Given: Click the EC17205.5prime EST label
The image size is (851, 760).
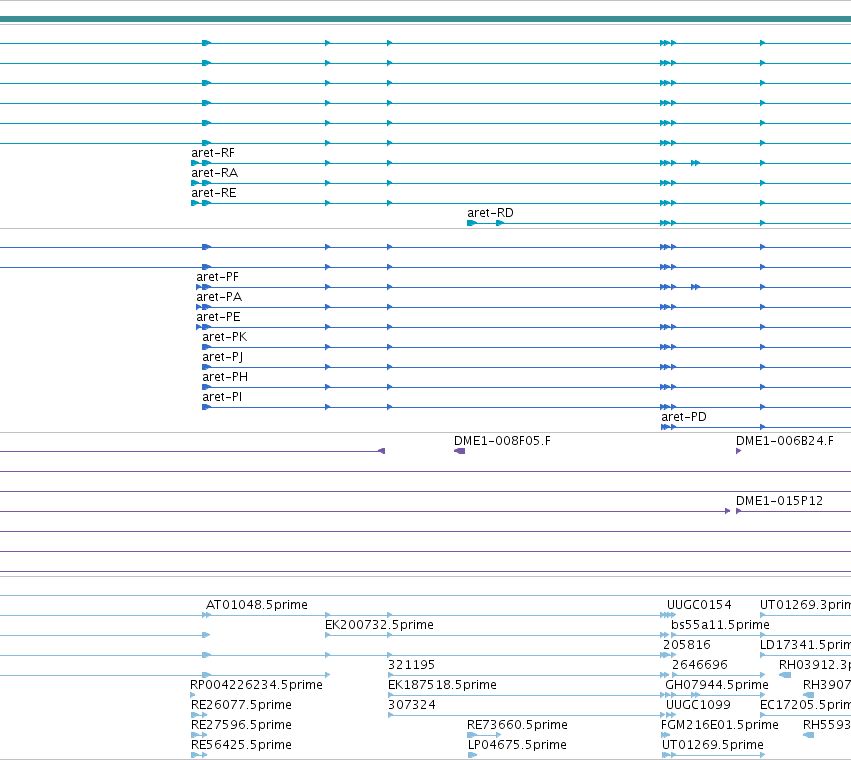Looking at the screenshot, I should 805,706.
